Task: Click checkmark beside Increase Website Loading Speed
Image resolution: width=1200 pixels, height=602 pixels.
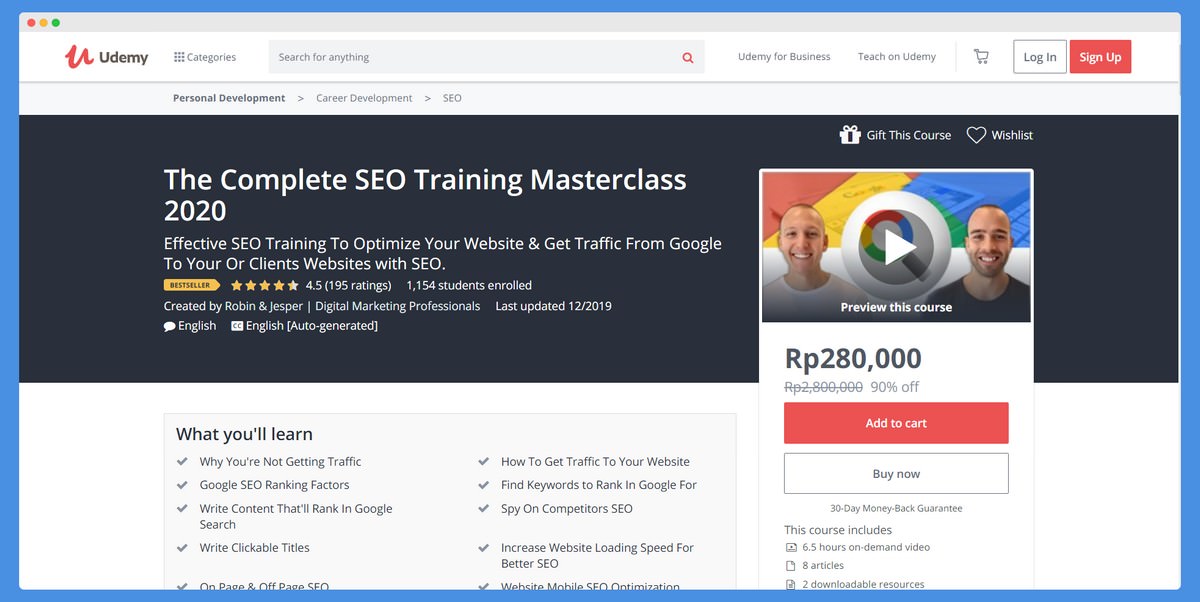Action: pos(483,547)
